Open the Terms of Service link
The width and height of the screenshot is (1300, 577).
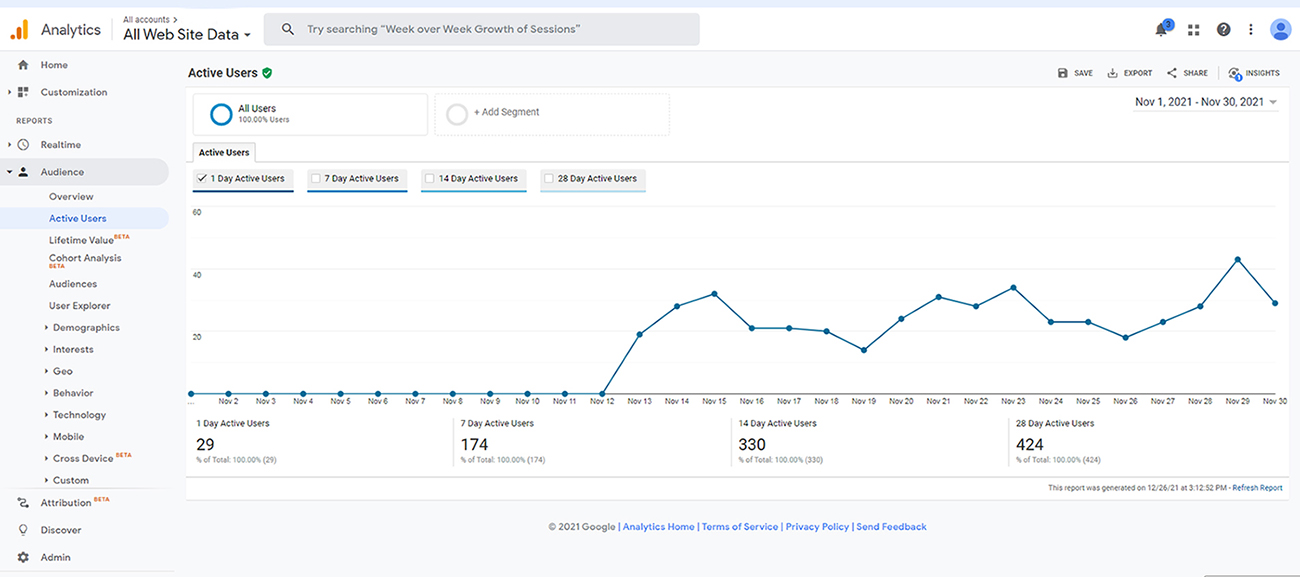tap(740, 527)
